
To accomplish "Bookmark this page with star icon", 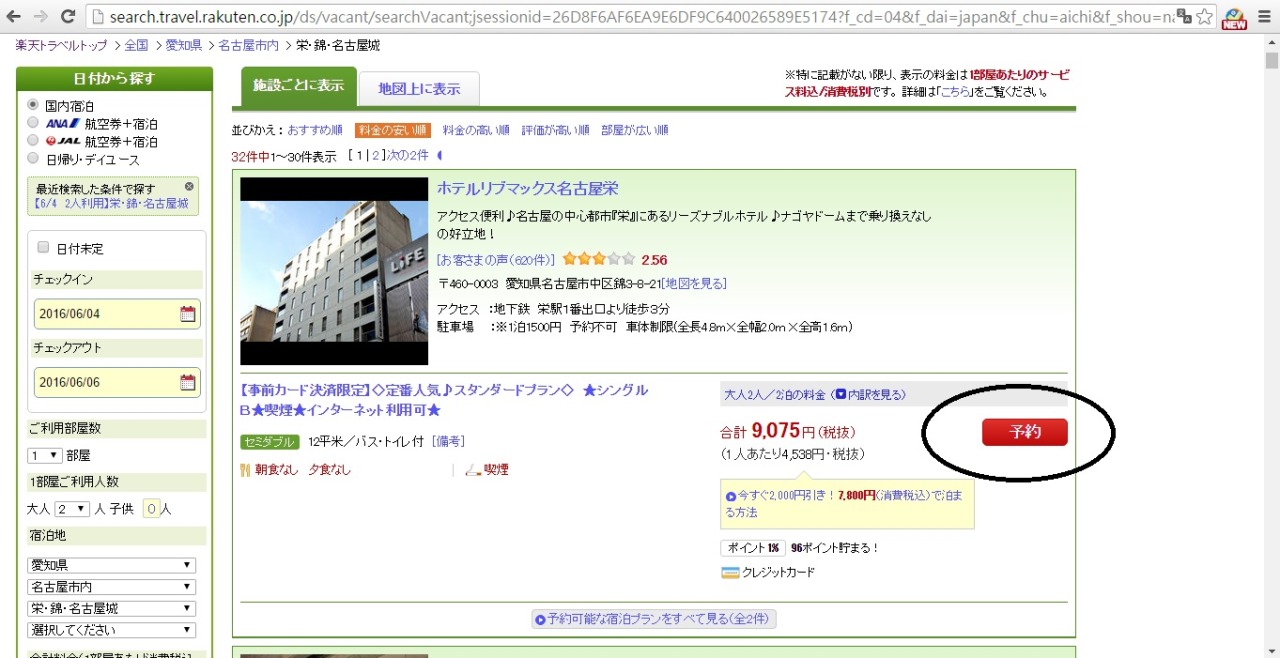I will point(1205,17).
